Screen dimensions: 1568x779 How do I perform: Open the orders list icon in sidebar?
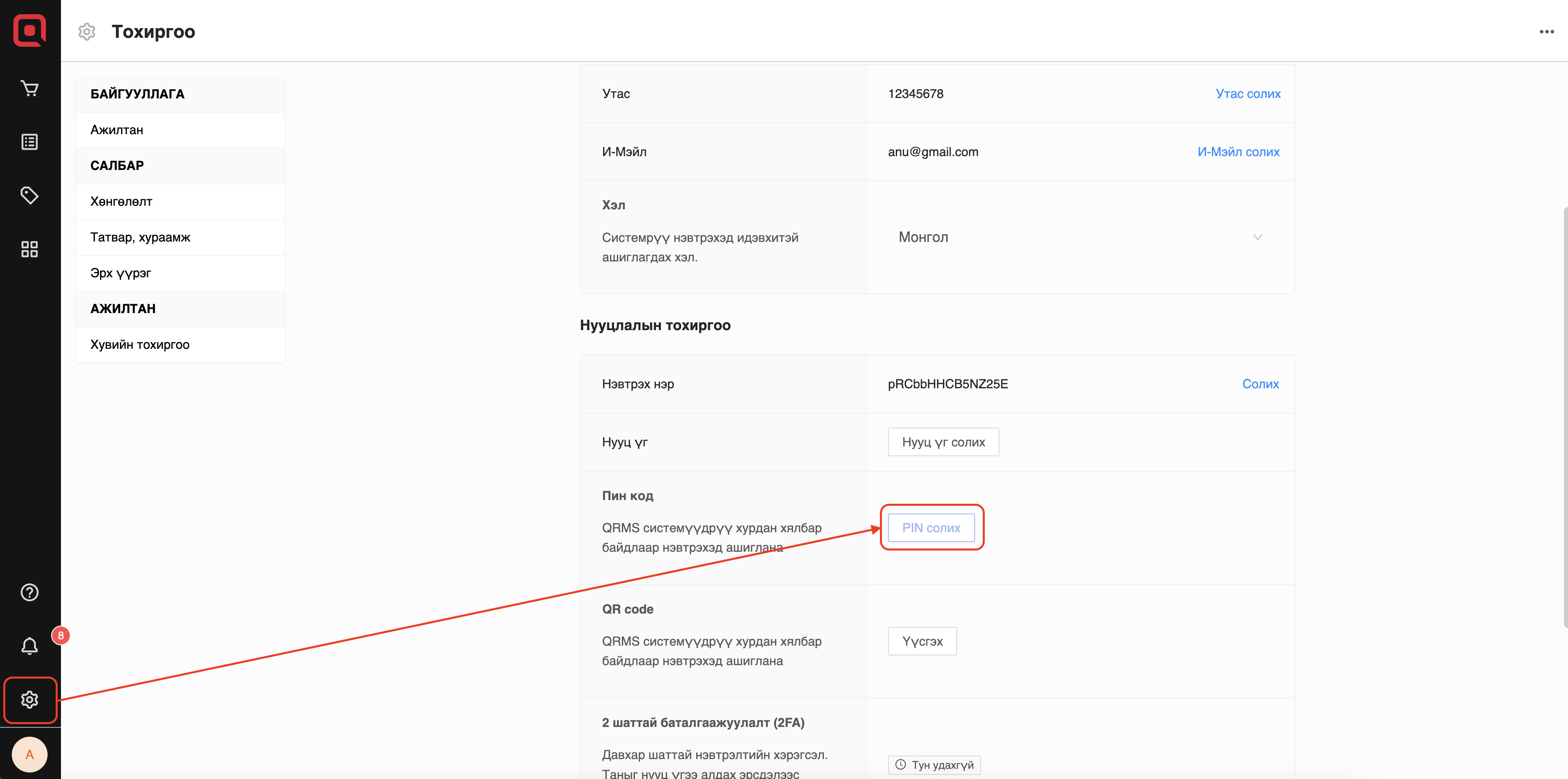[29, 142]
